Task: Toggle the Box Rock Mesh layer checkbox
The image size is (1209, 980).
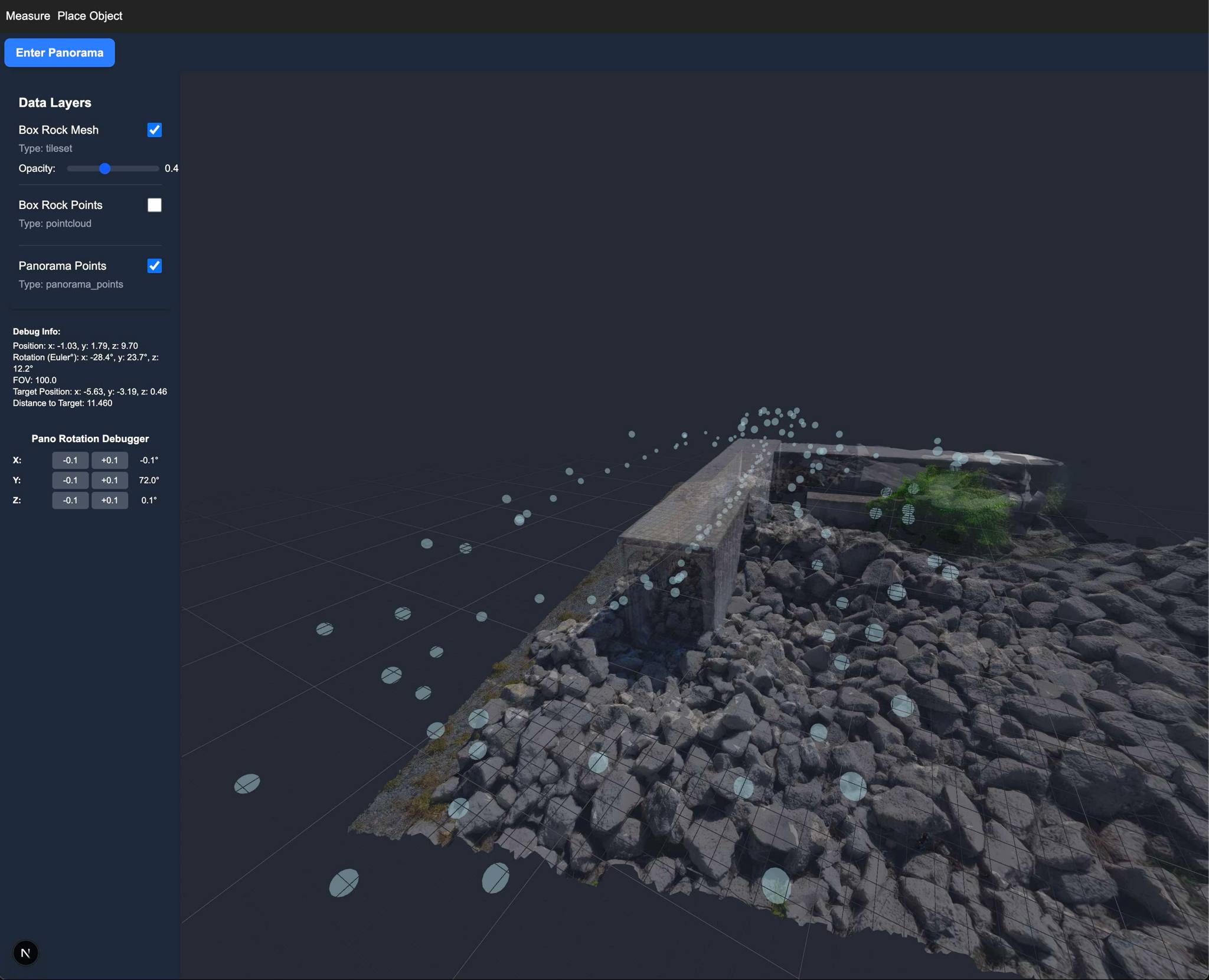Action: 154,130
